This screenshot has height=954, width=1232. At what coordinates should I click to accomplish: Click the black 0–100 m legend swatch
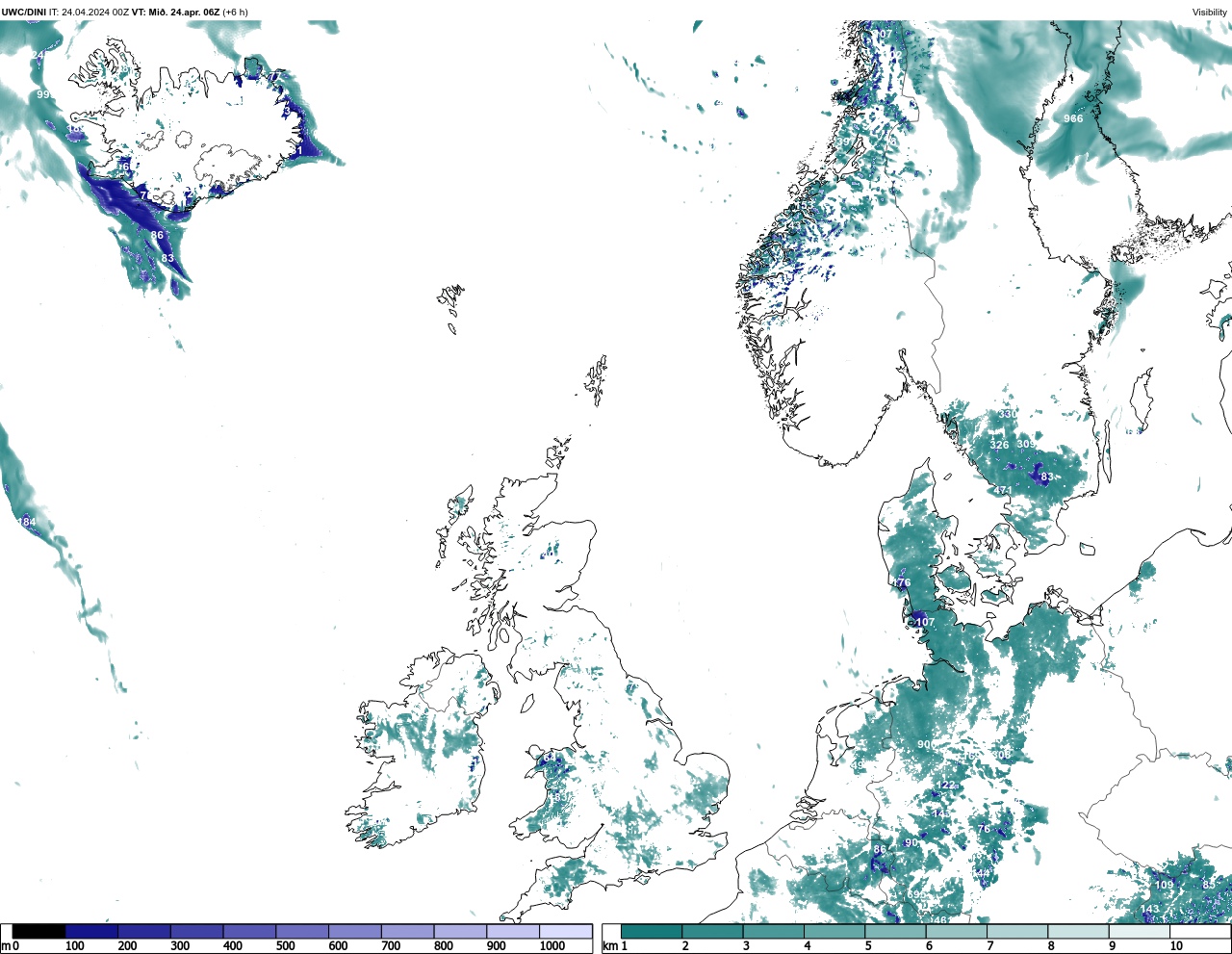click(x=38, y=932)
